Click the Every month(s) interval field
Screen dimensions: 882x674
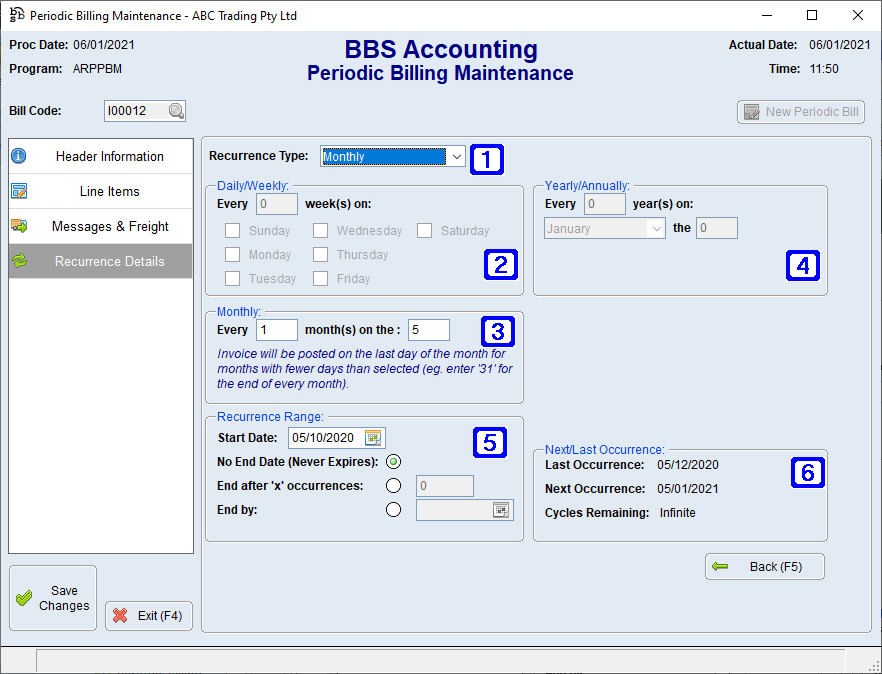[x=276, y=329]
